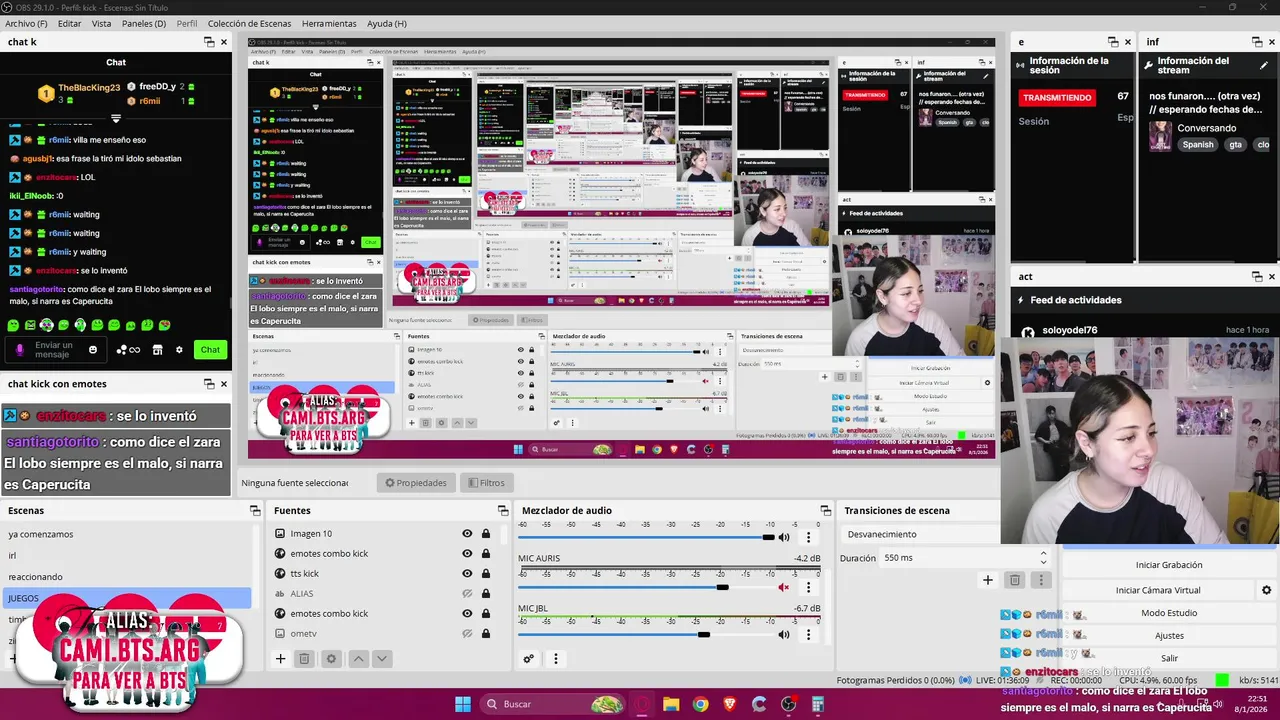This screenshot has height=720, width=1280.
Task: Unlock the Imagen 10 source
Action: 486,534
